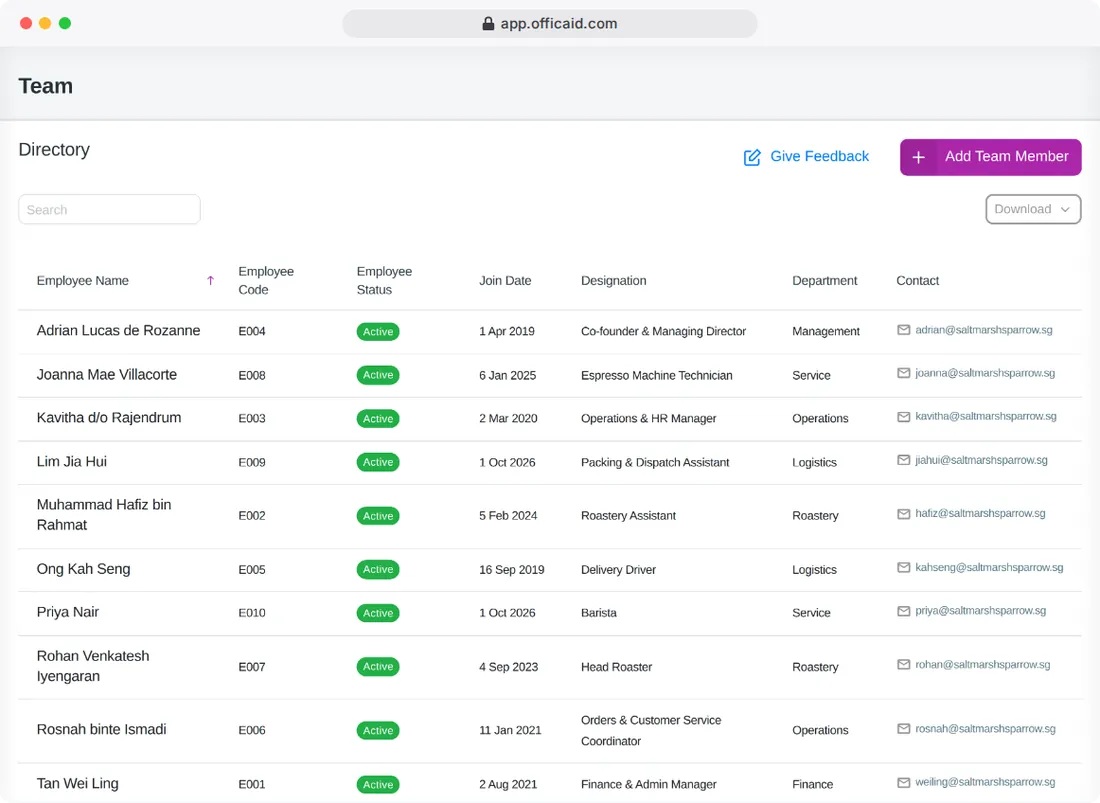The width and height of the screenshot is (1100, 803).
Task: Click the envelope icon beside hafiz@saltmarshsparrow.sg
Action: (904, 514)
